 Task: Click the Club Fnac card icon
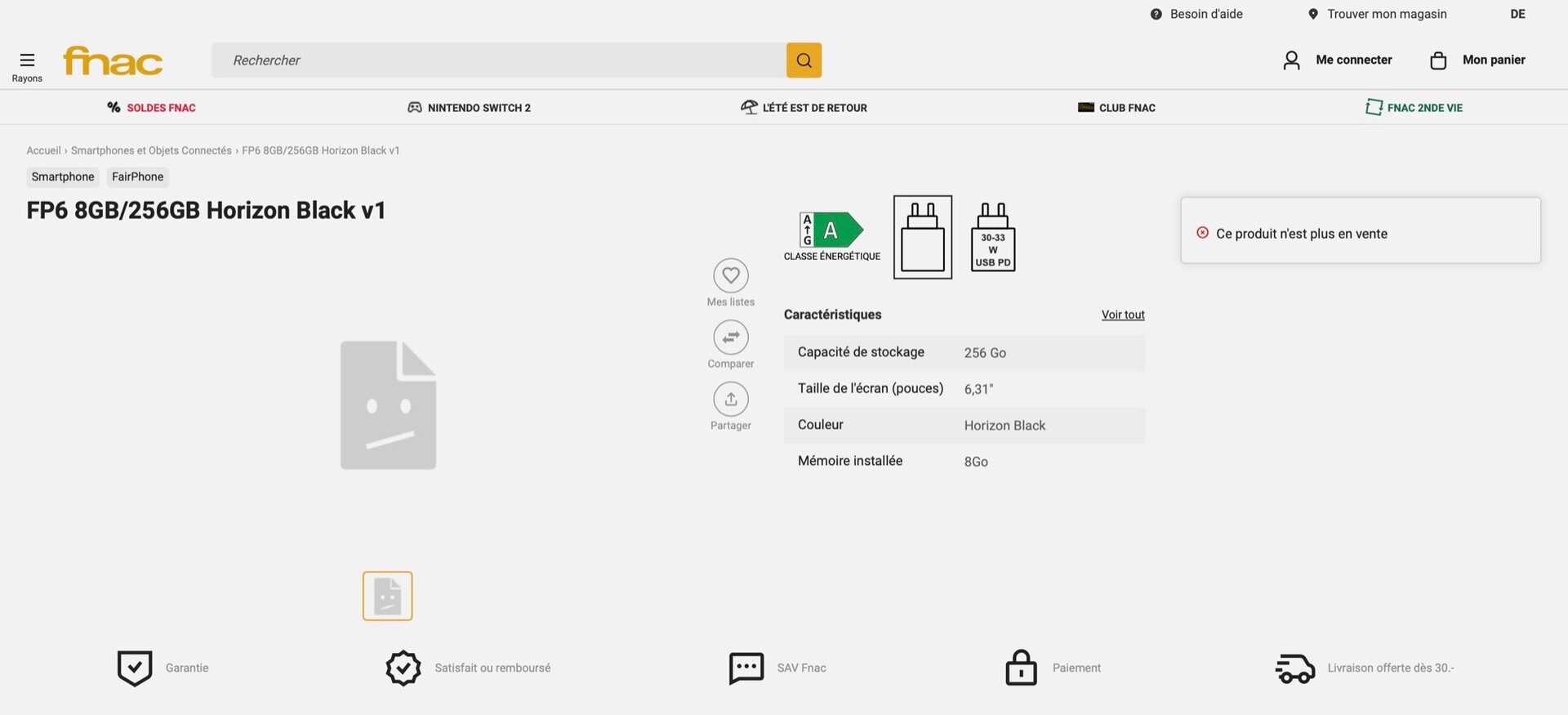coord(1086,107)
